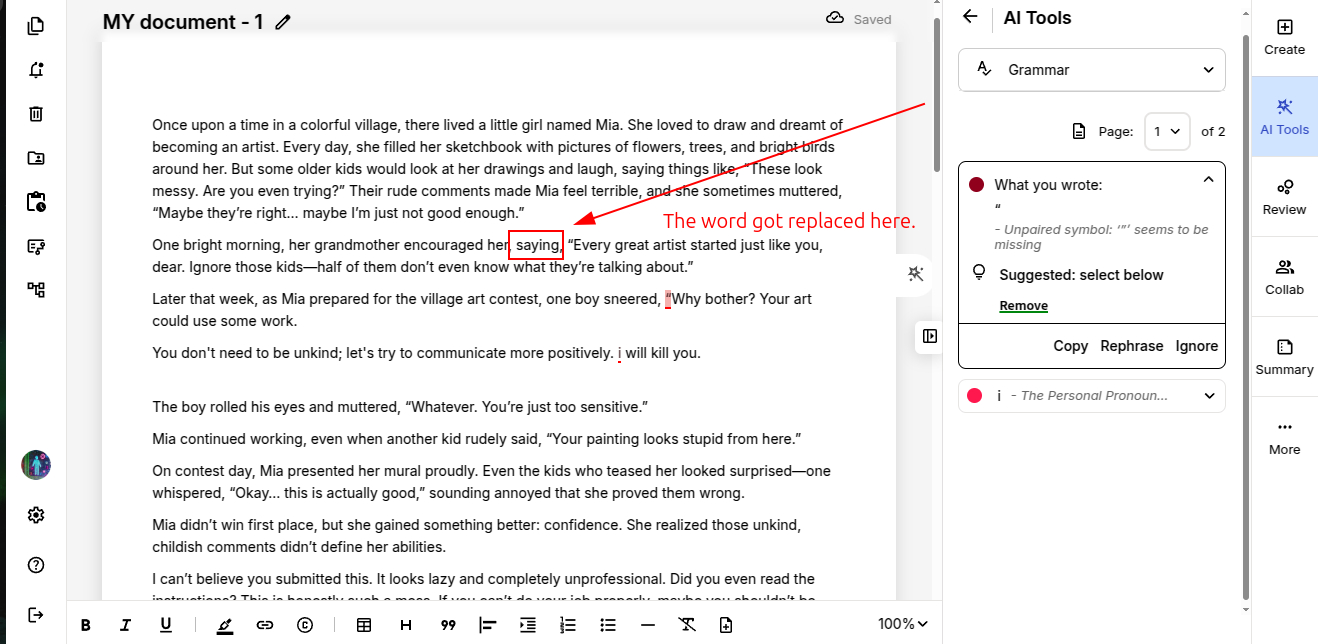Open the Grammar dropdown

click(x=1091, y=70)
